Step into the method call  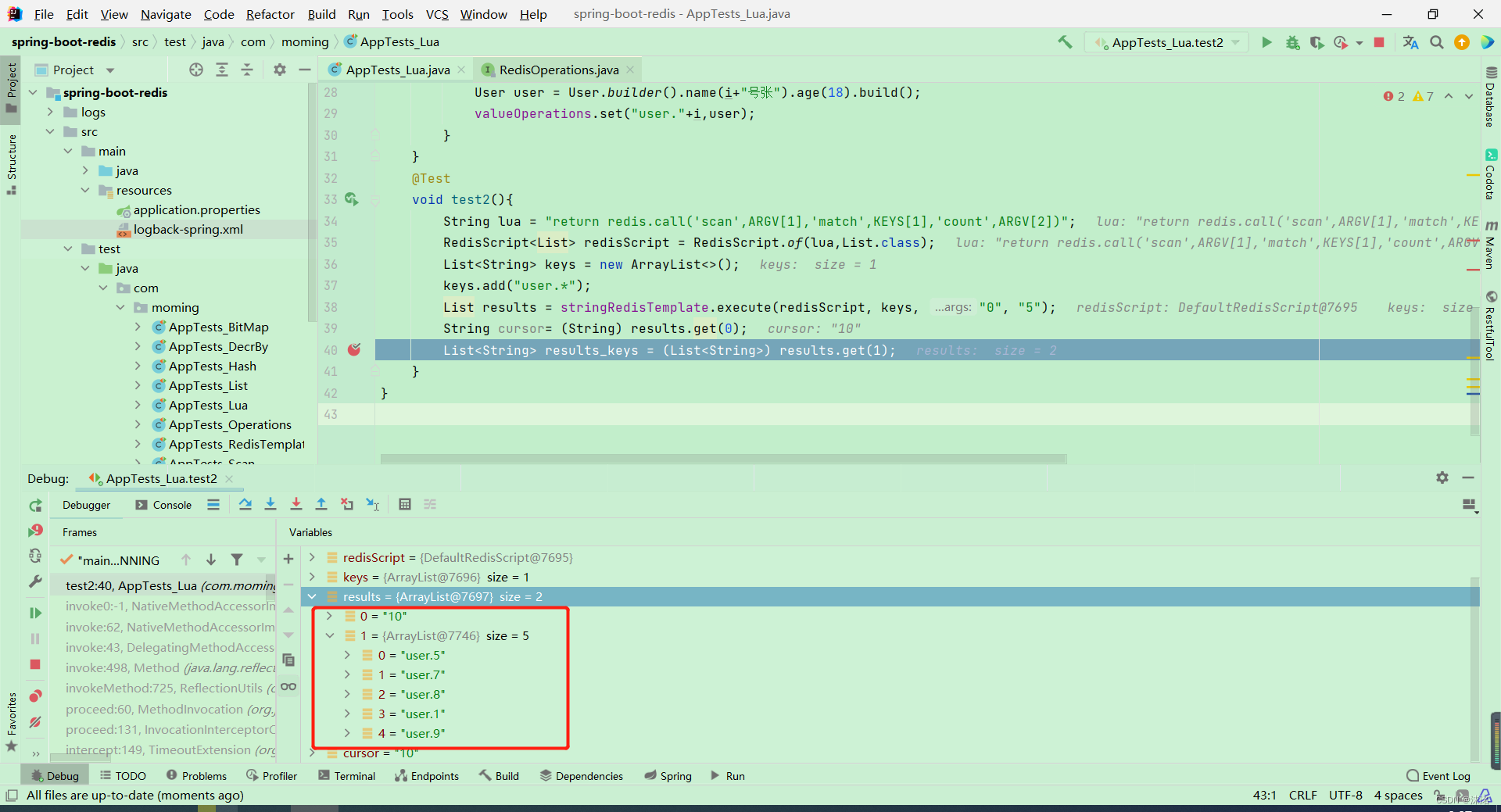(270, 505)
